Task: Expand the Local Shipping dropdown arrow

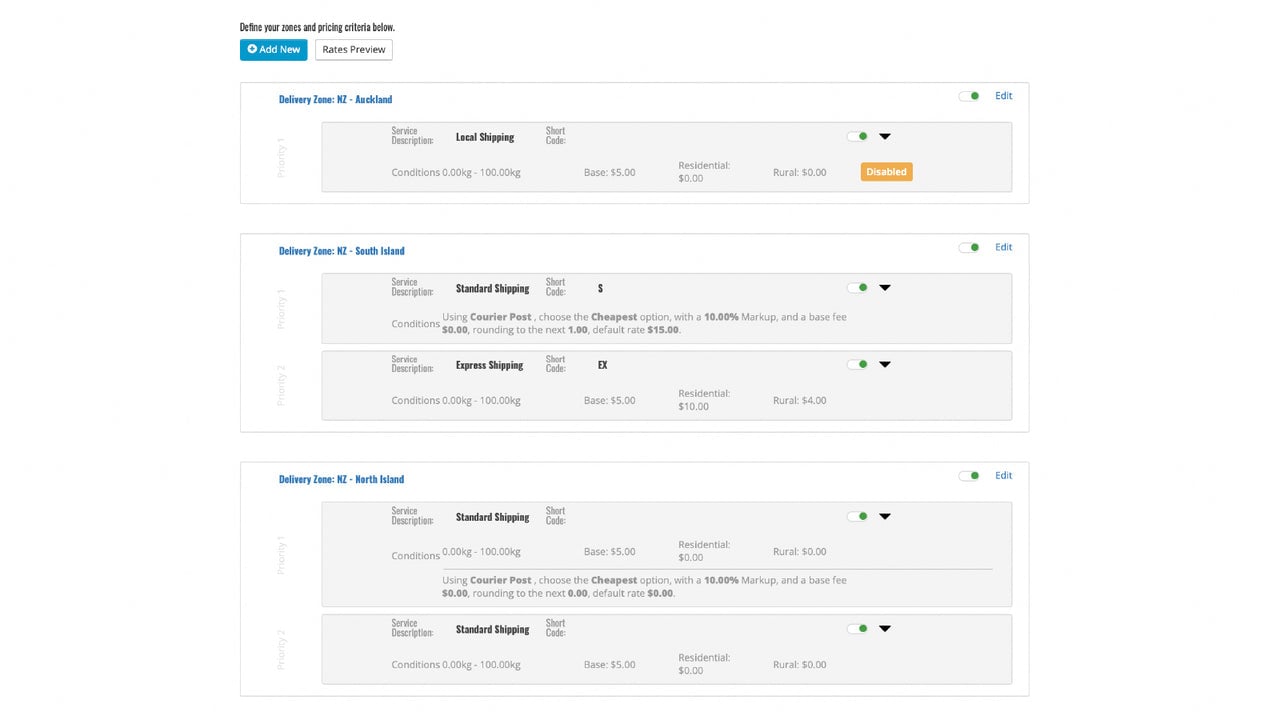Action: [x=885, y=136]
